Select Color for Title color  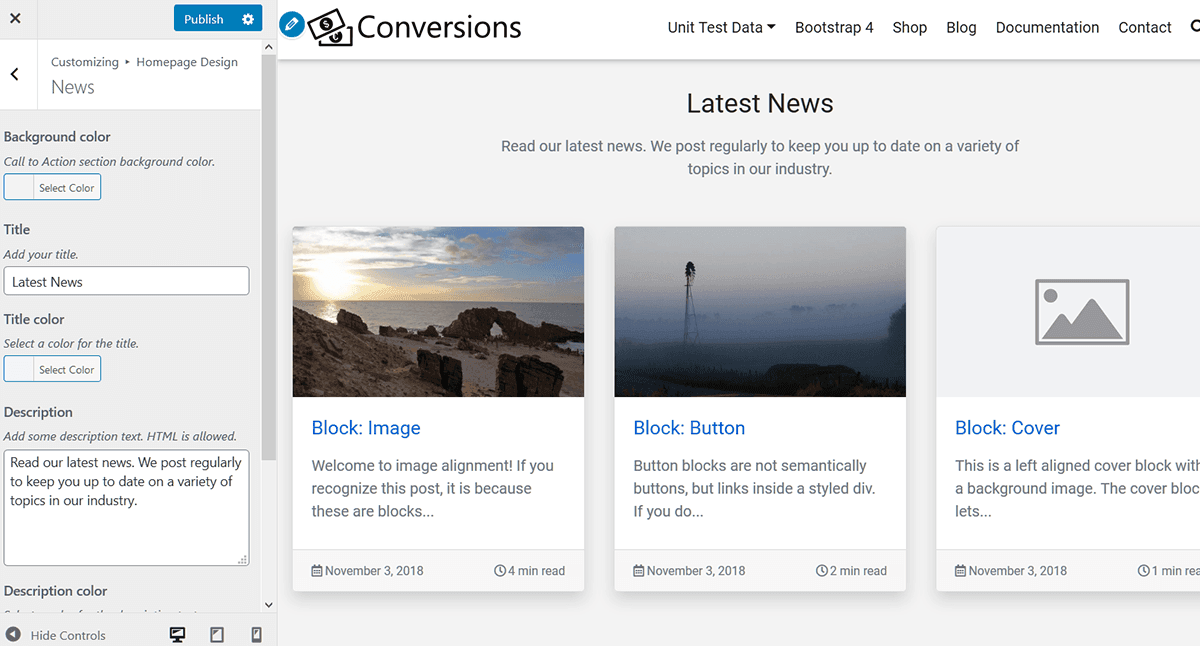pyautogui.click(x=52, y=369)
